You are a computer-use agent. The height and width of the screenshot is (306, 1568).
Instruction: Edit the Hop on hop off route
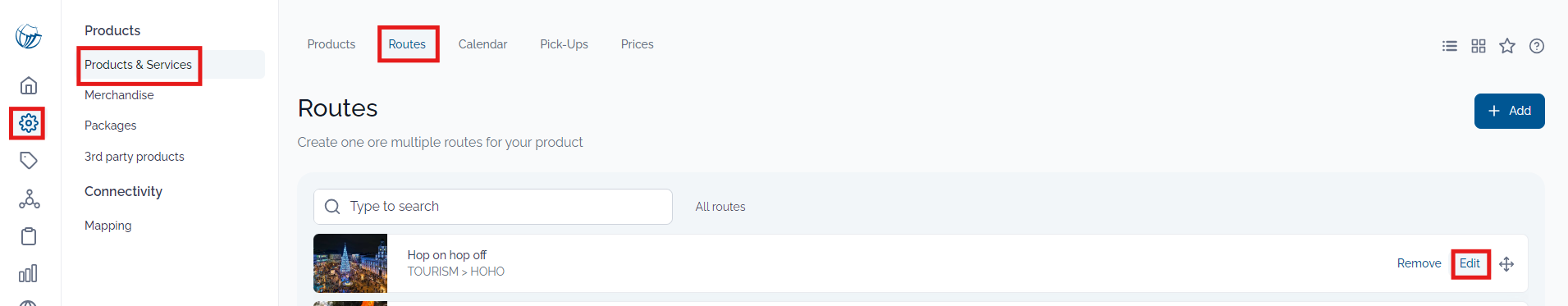pos(1470,263)
